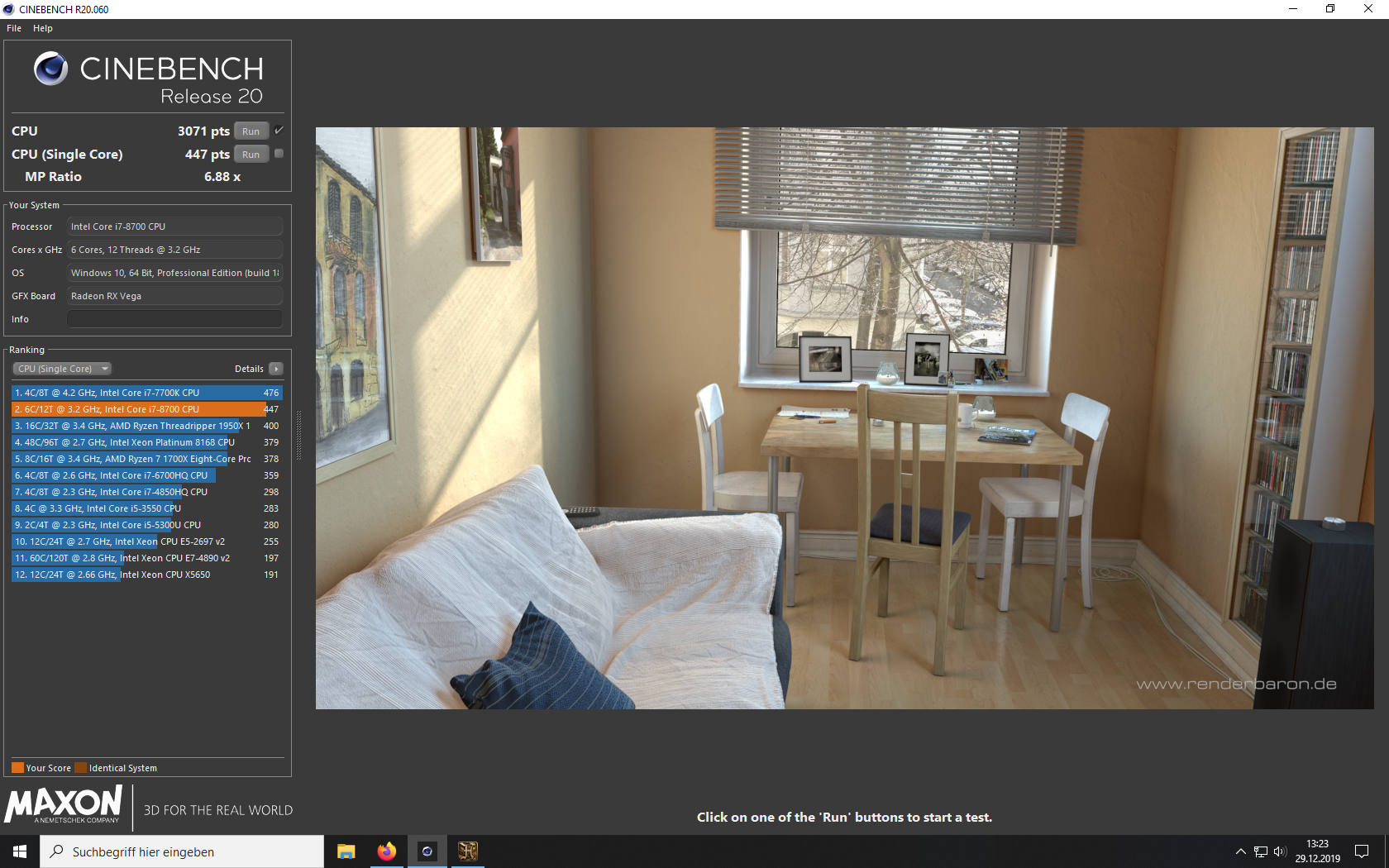
Task: Click the Cinebench taskbar icon
Action: click(x=427, y=851)
